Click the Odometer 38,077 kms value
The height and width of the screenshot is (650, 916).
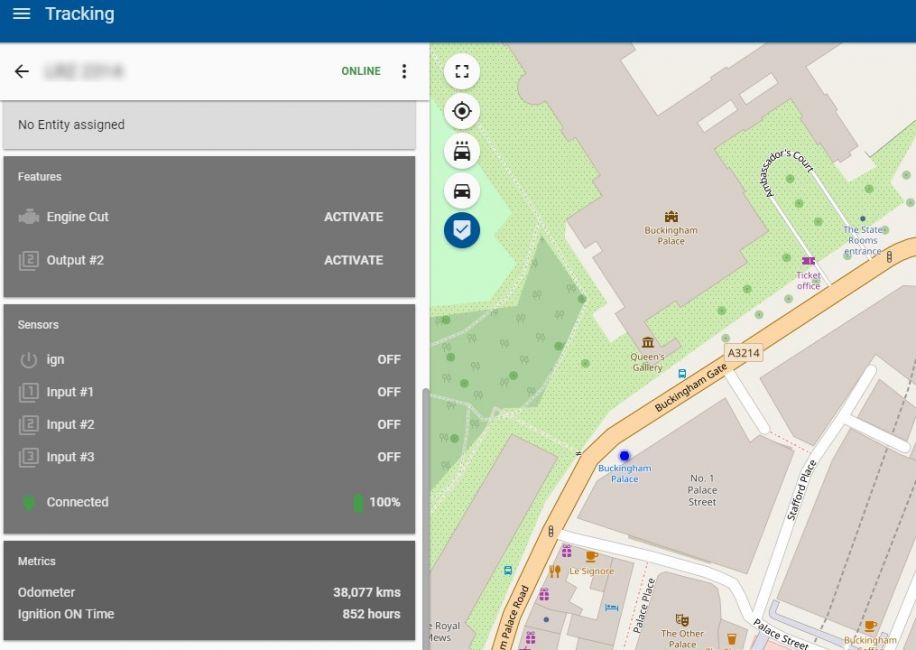367,592
